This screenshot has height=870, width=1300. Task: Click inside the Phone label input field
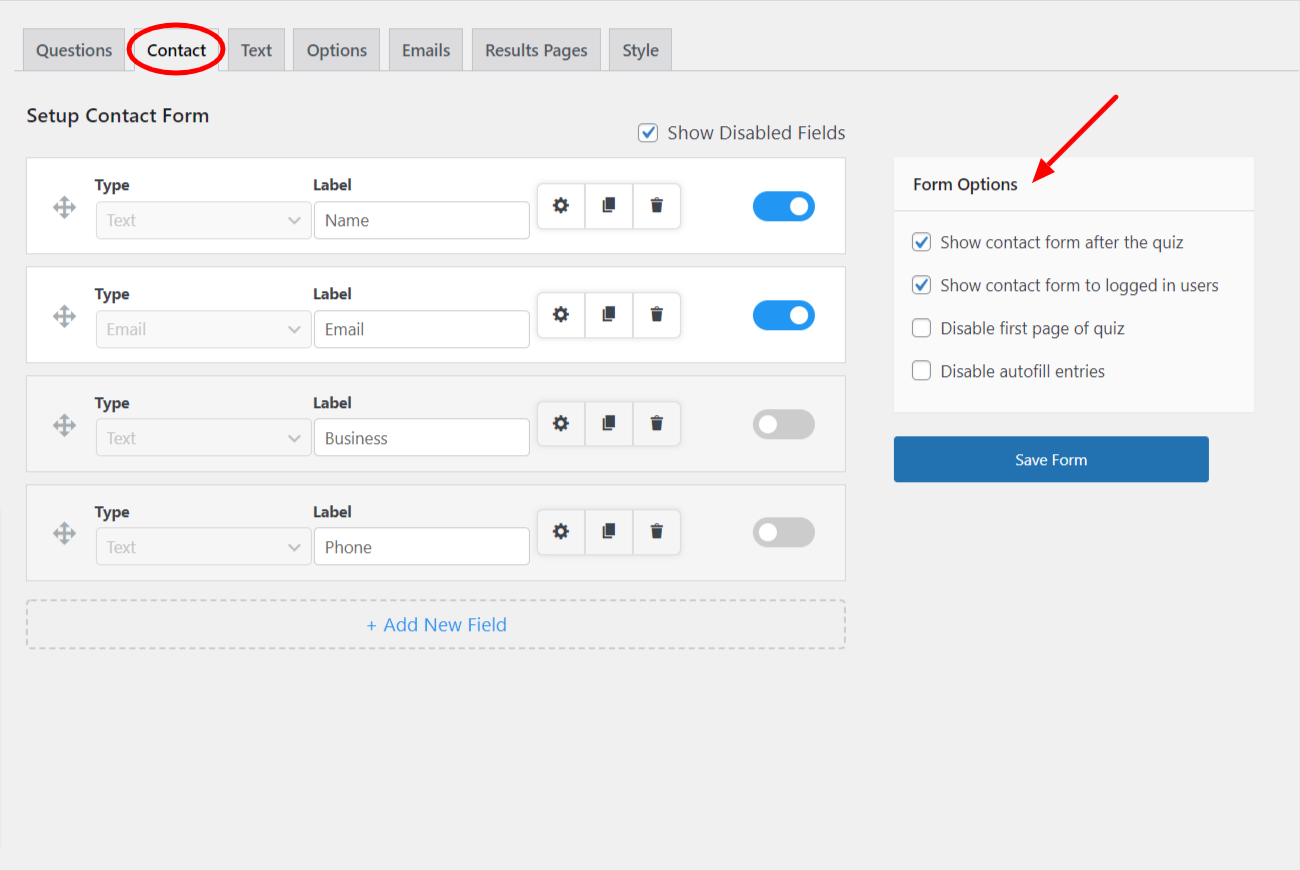421,546
